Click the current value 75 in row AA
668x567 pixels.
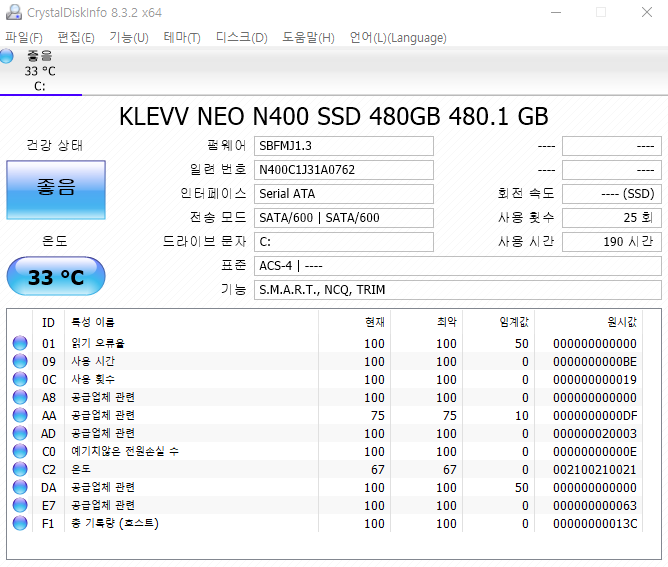[377, 415]
